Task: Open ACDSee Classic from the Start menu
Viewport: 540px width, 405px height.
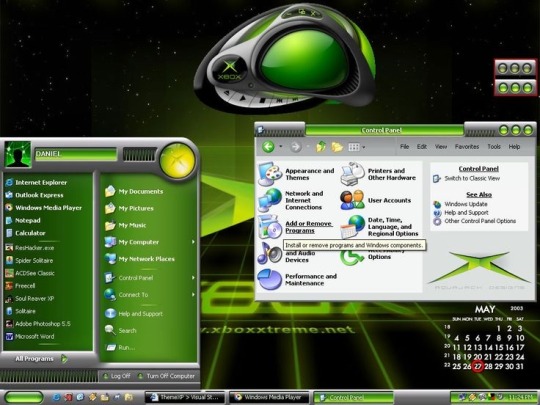Action: click(30, 273)
